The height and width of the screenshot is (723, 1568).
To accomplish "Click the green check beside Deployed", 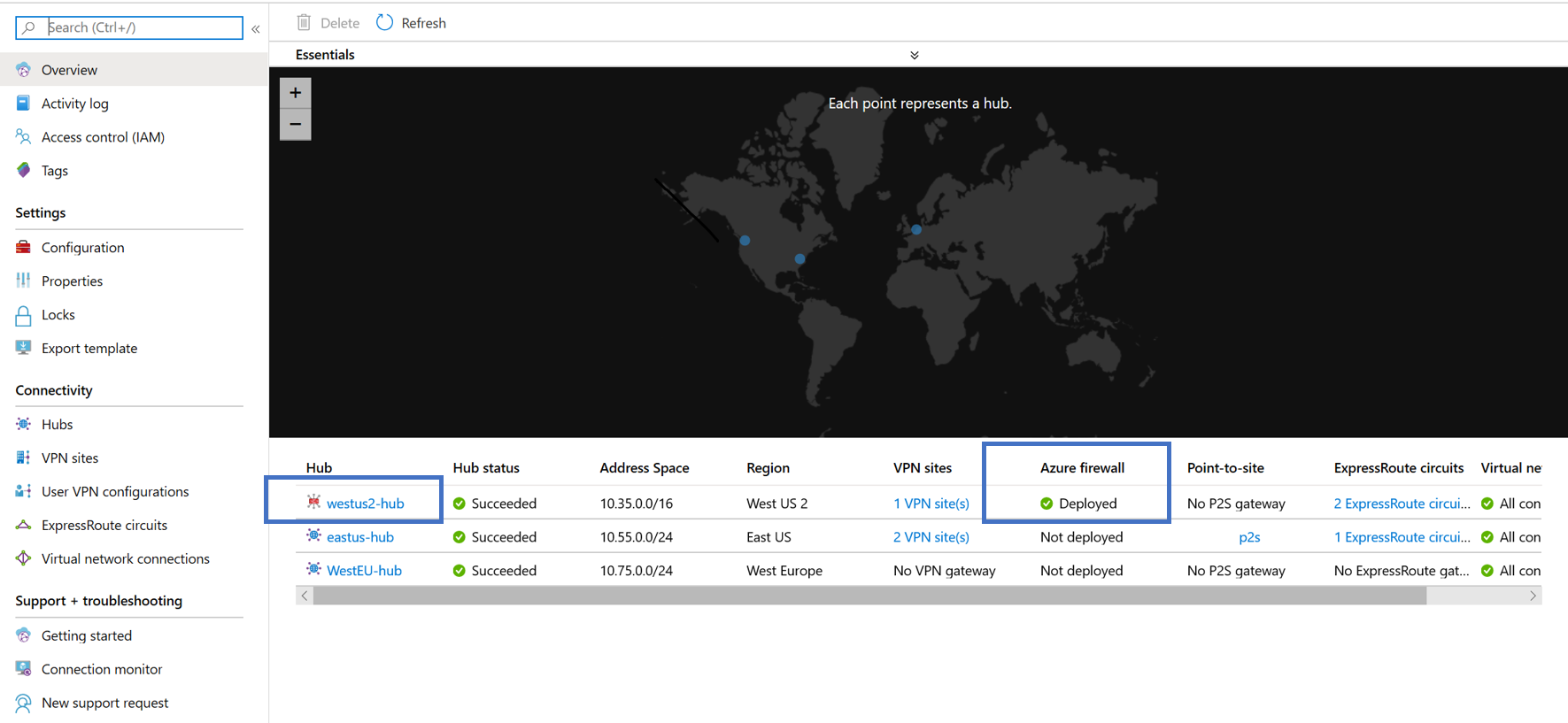I will tap(1047, 504).
